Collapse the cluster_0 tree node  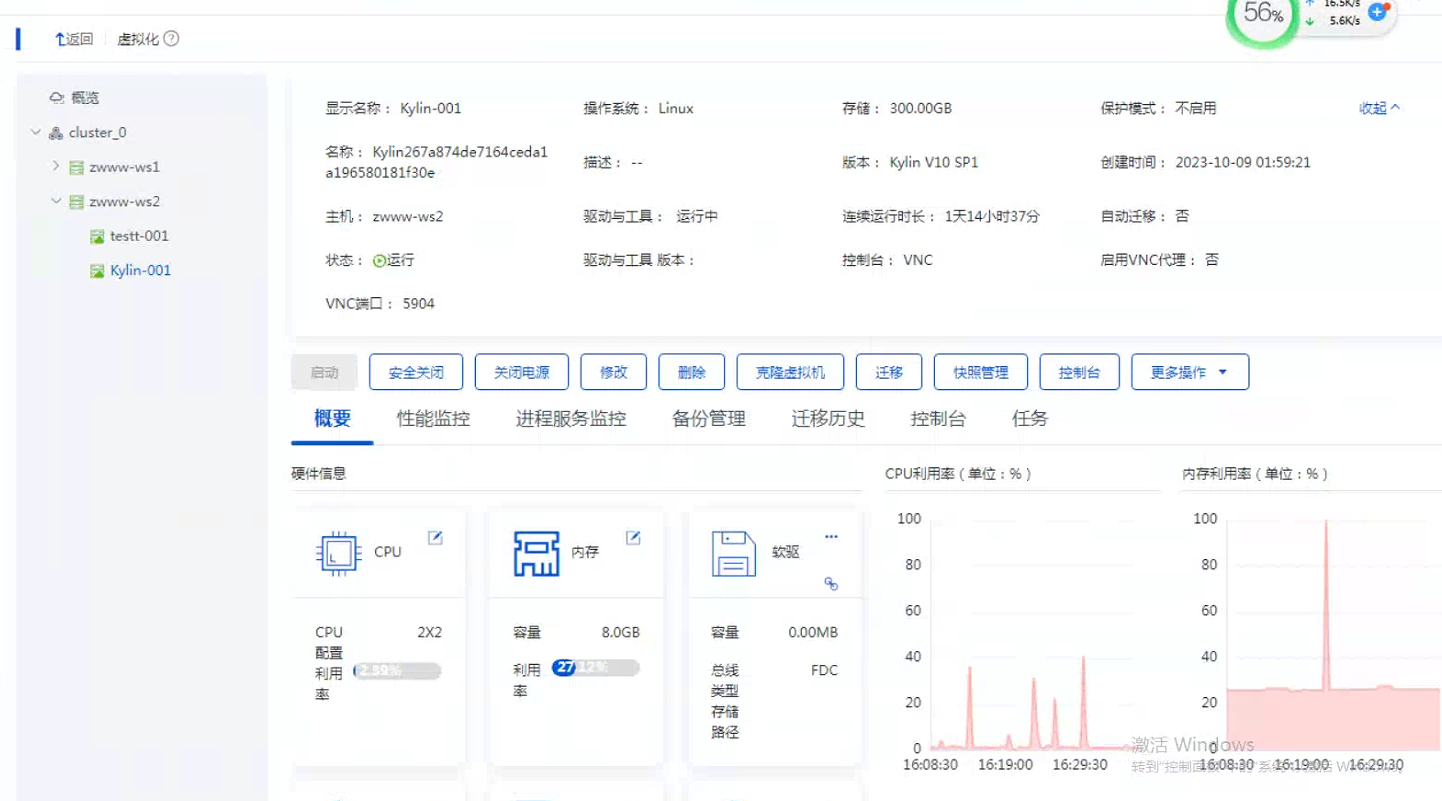36,132
